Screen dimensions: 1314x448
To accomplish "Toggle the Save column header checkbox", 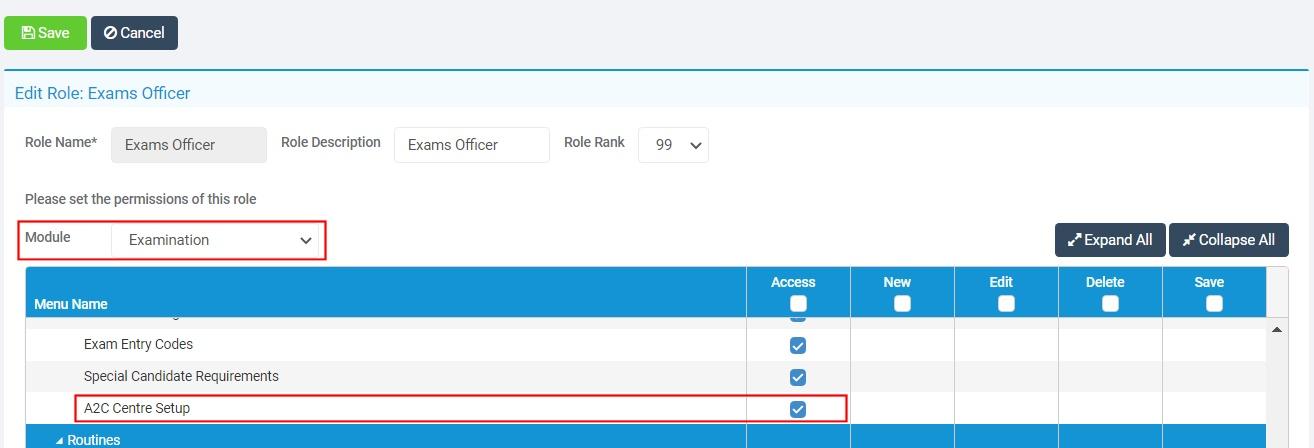I will 1214,304.
